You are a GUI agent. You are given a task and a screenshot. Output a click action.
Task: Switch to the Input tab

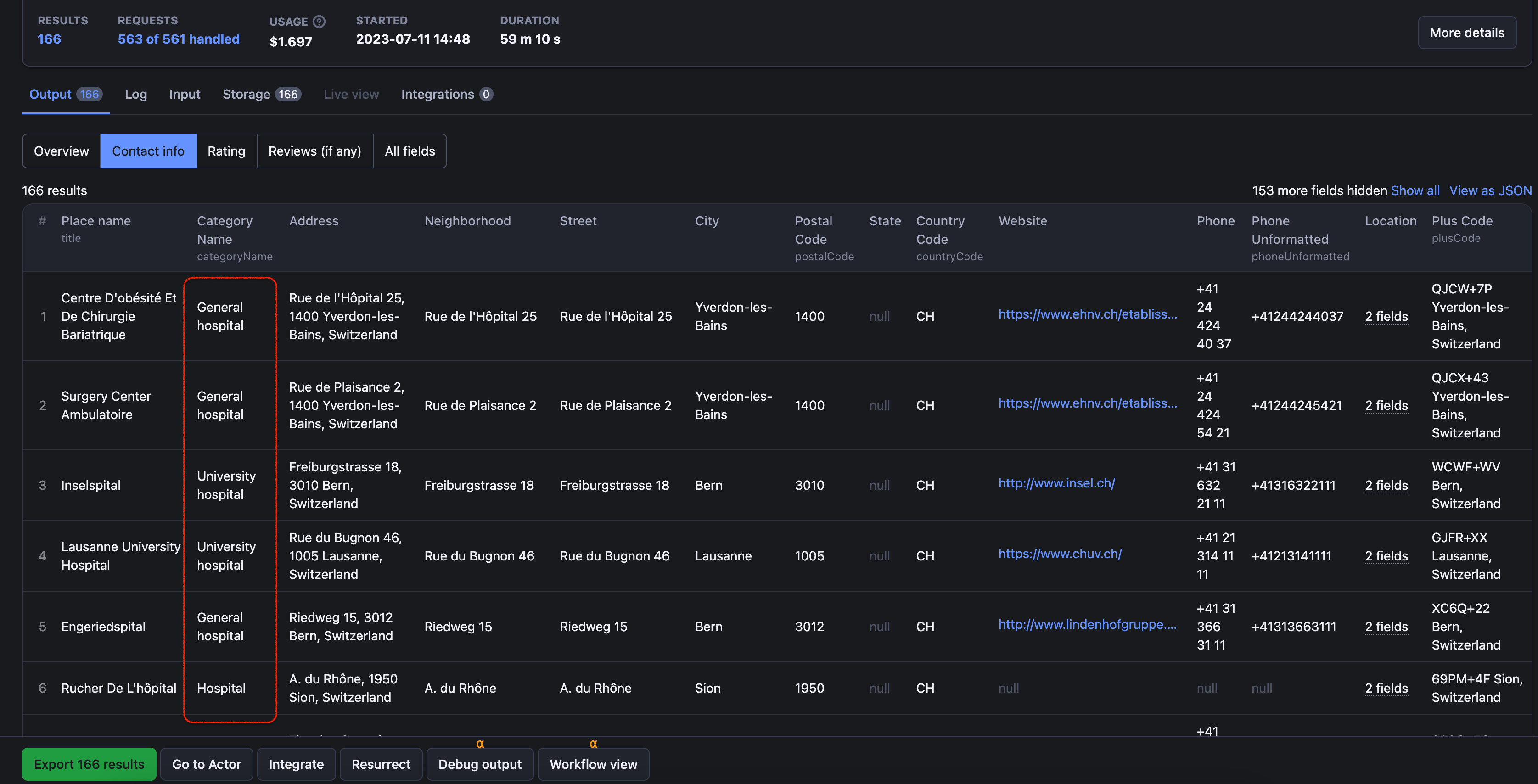[x=185, y=95]
